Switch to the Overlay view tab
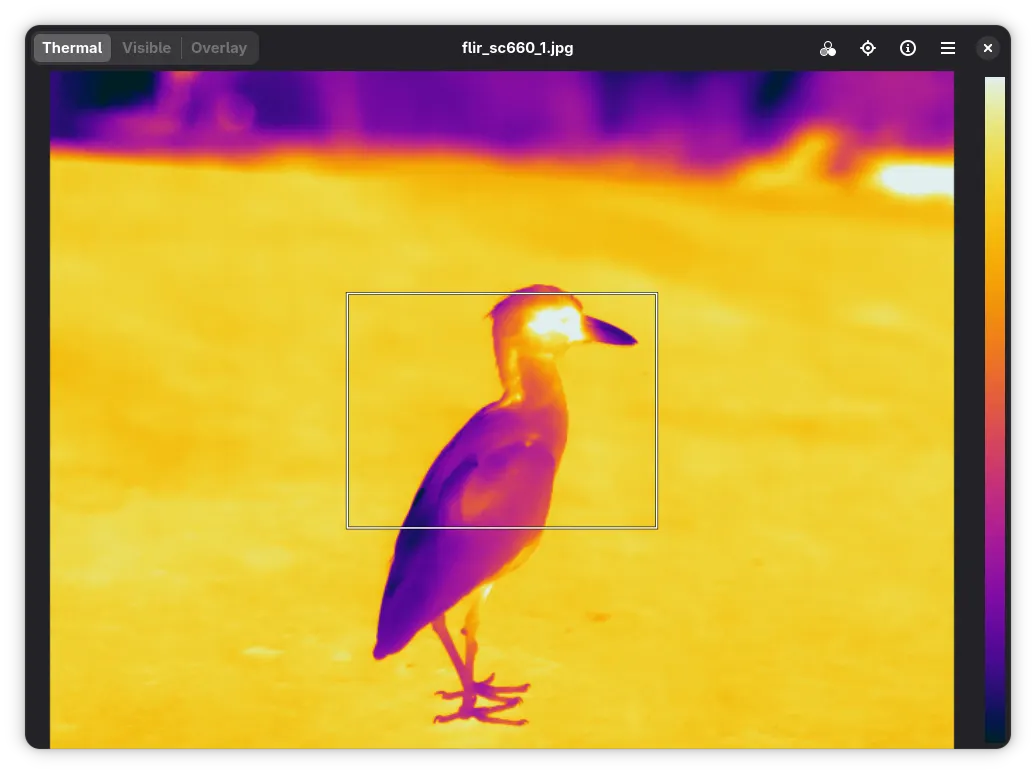Image resolution: width=1036 pixels, height=774 pixels. (x=219, y=48)
